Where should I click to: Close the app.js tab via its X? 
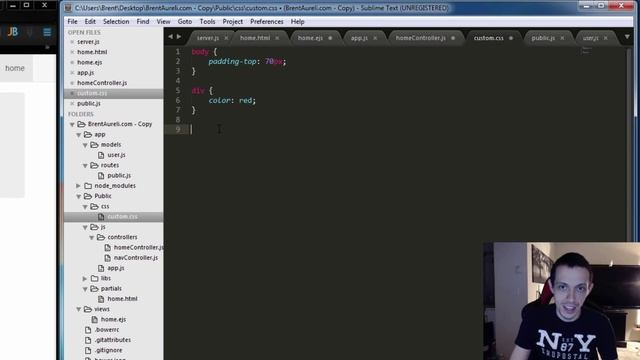[375, 38]
